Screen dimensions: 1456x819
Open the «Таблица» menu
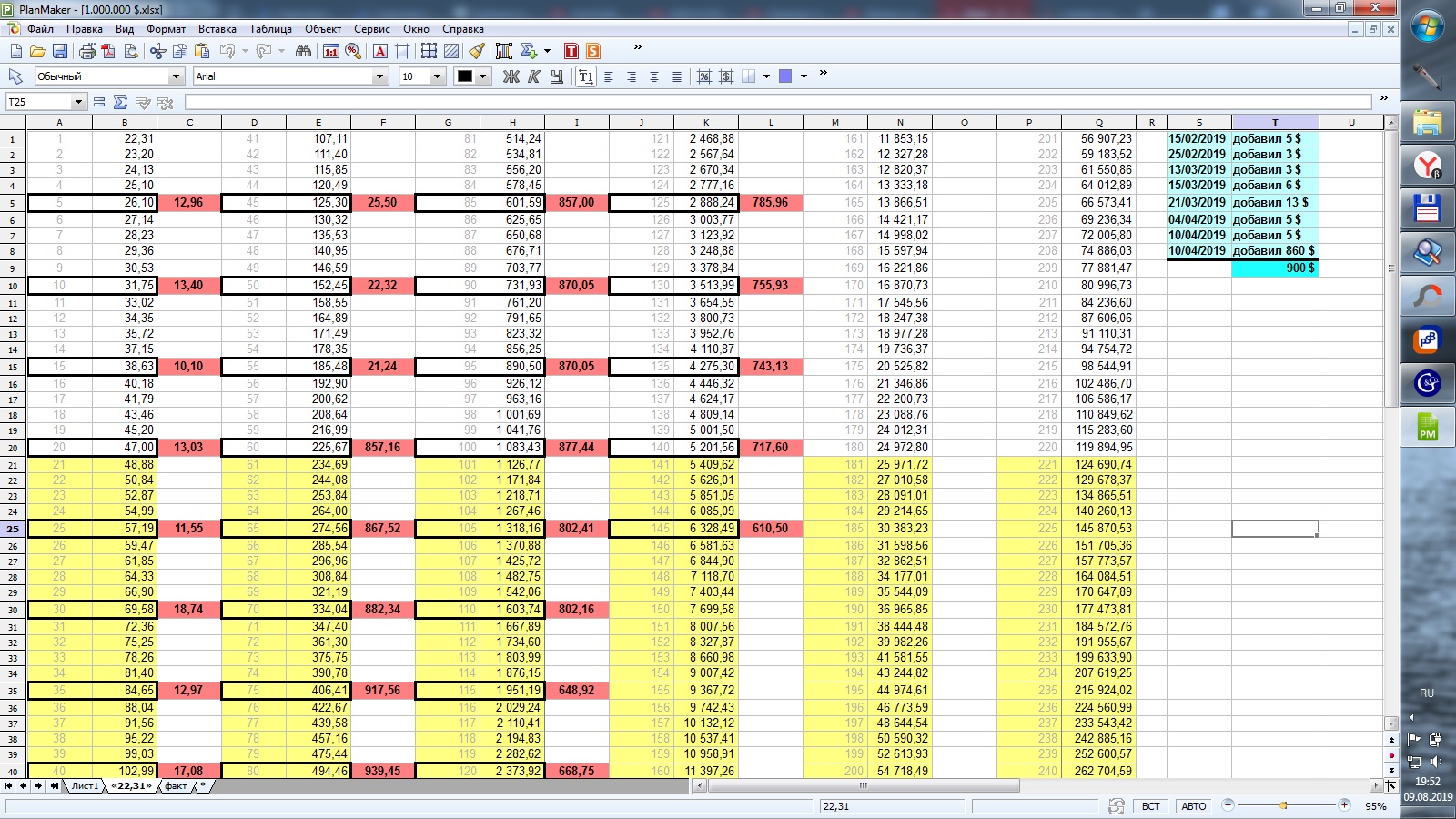[270, 29]
